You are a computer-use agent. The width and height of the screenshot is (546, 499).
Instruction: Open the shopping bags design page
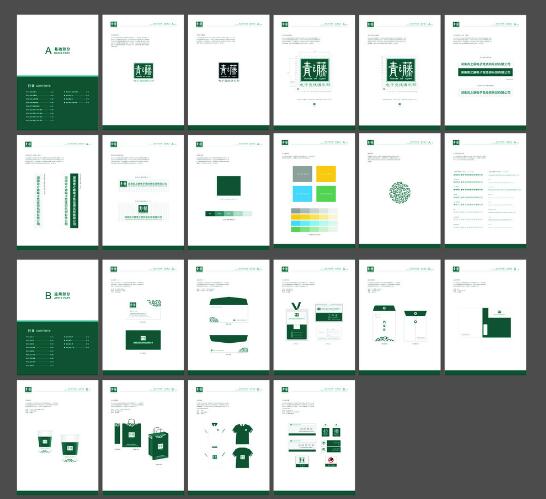(143, 437)
